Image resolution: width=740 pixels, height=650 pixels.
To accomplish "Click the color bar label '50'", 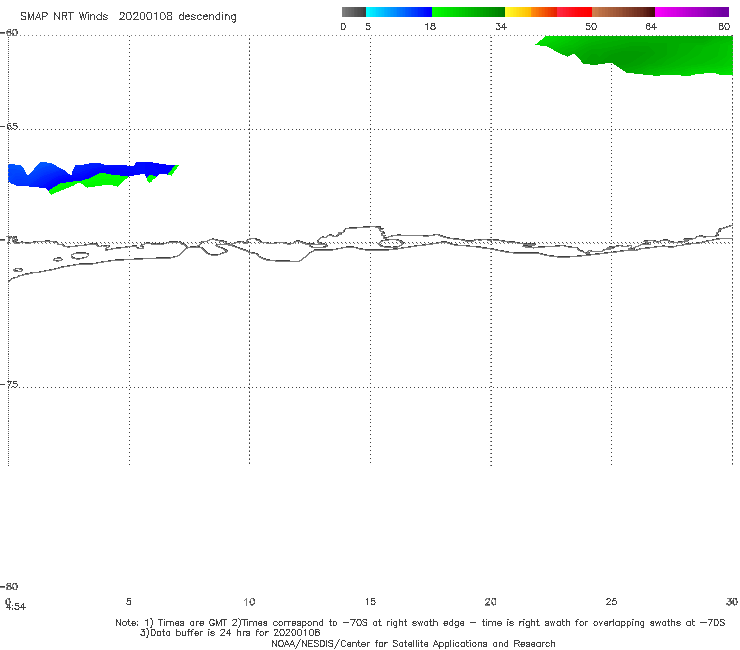I will pos(591,27).
